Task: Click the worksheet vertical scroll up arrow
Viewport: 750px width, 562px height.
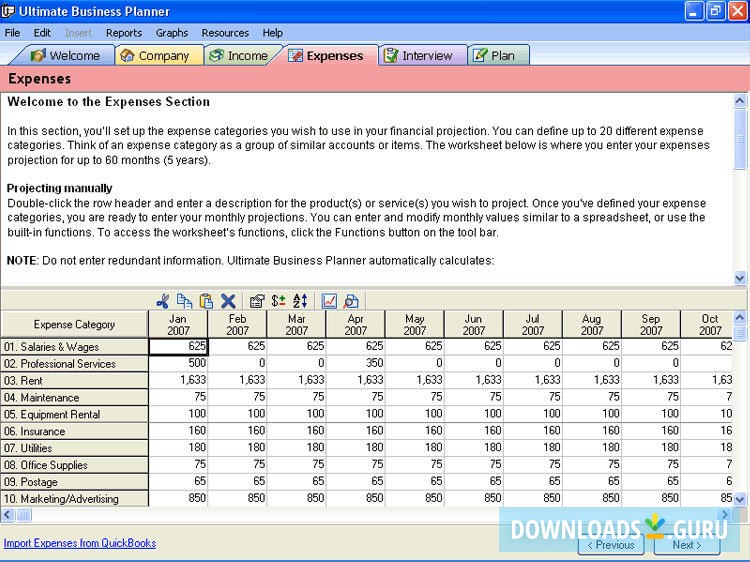Action: (739, 318)
